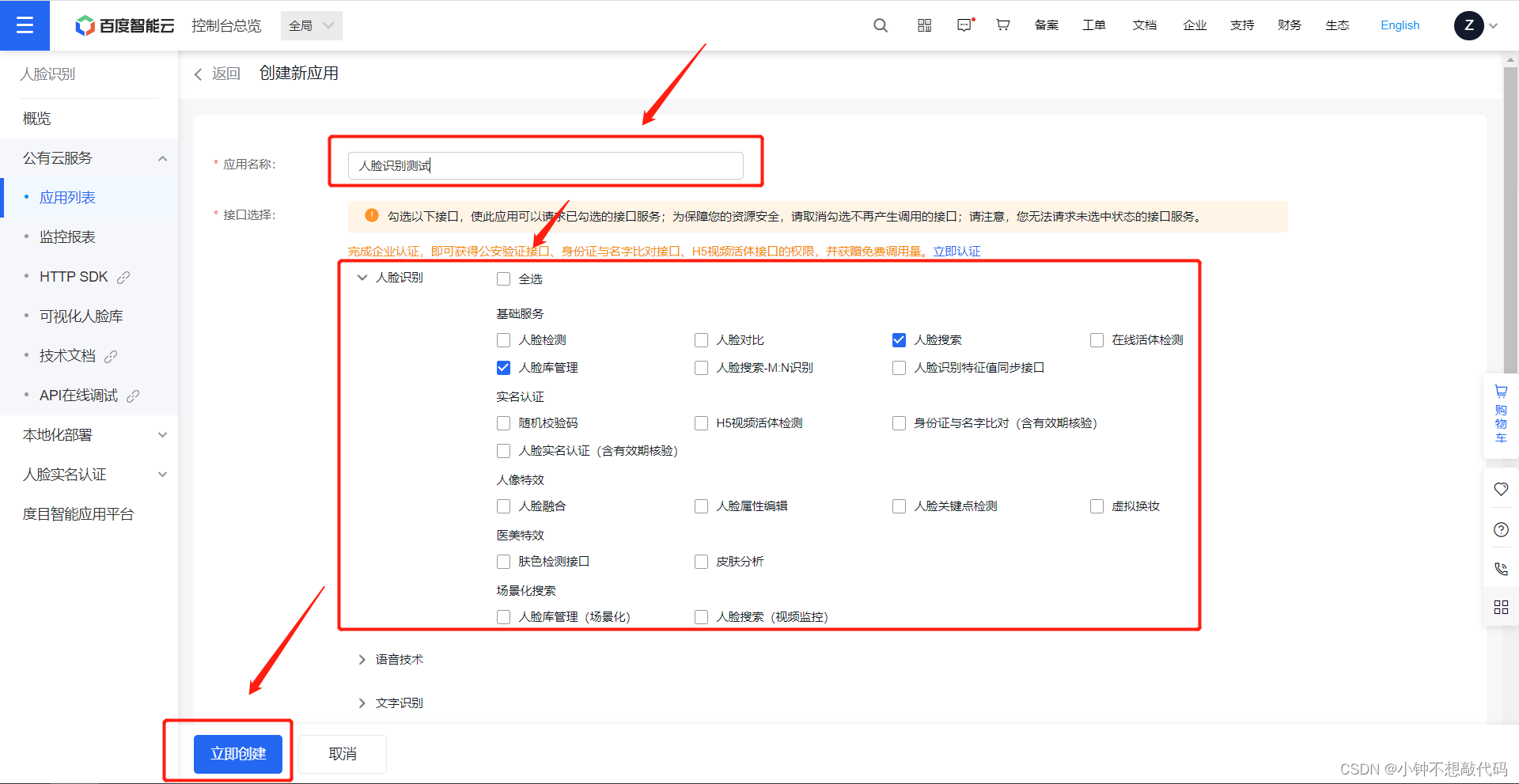1519x784 pixels.
Task: Open the help question-mark icon on right edge
Action: pyautogui.click(x=1501, y=529)
